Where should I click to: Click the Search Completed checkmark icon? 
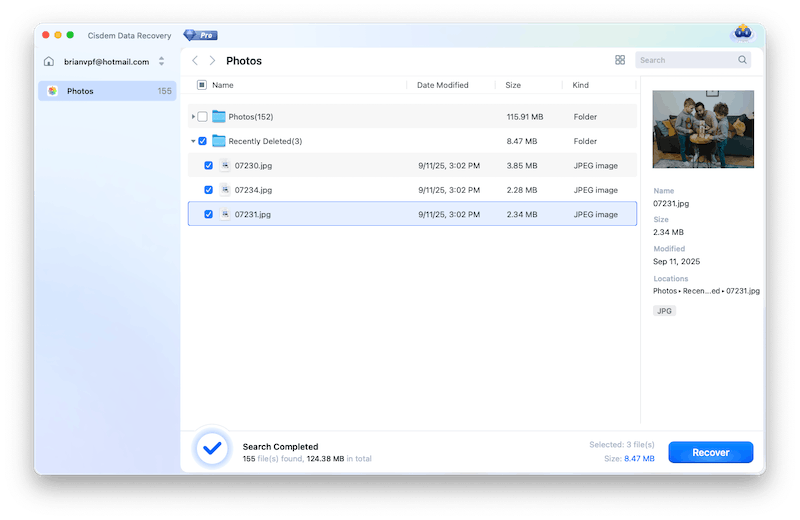coord(212,449)
